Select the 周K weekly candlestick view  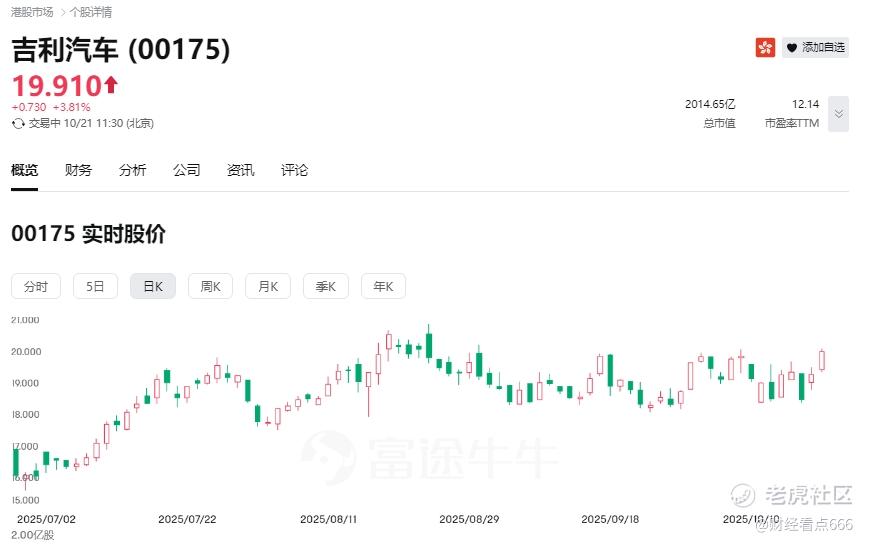[x=210, y=286]
